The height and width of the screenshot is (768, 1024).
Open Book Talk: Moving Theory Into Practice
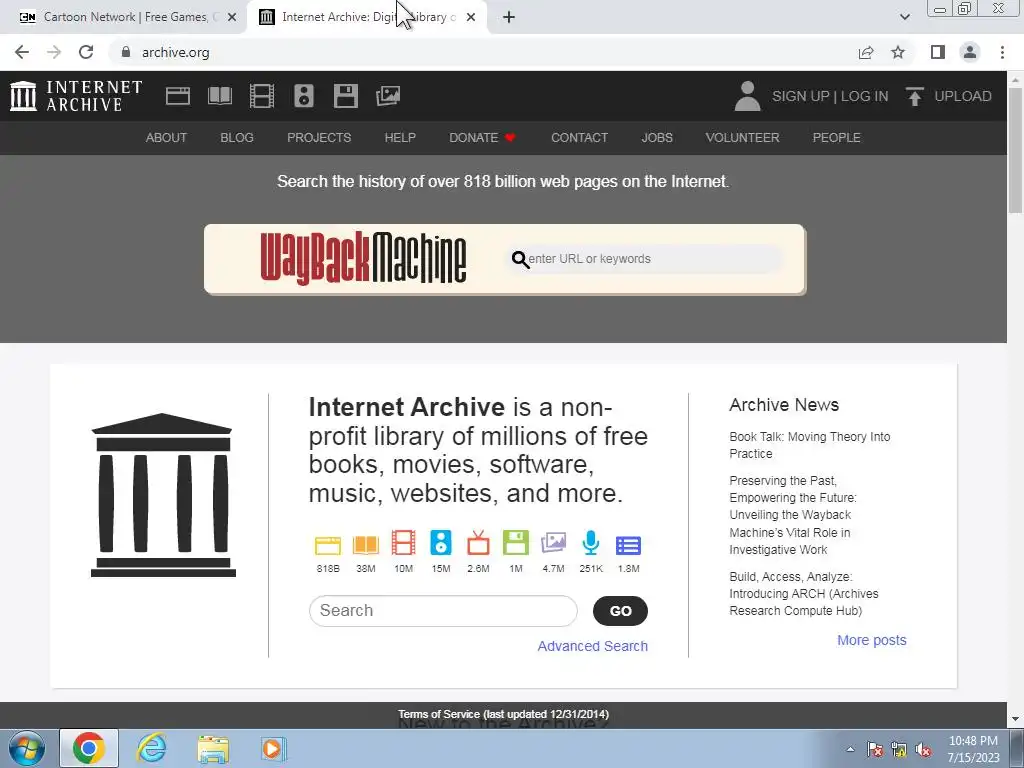point(810,445)
